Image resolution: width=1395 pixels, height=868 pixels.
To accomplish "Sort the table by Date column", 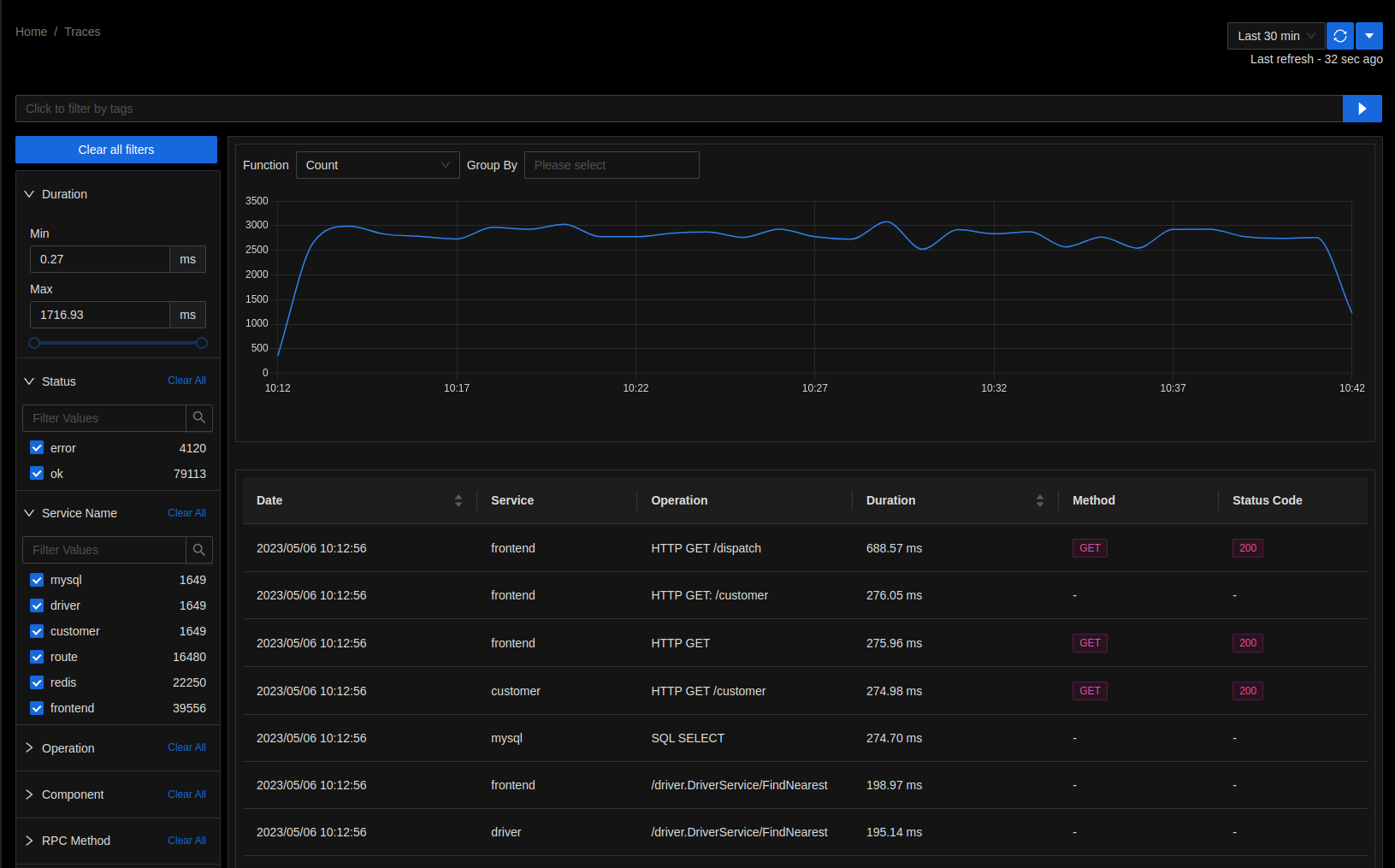I will pyautogui.click(x=458, y=500).
